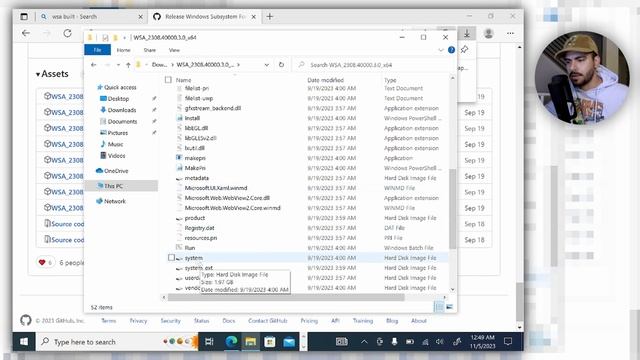
Task: Refresh the WSA folder view
Action: click(281, 64)
